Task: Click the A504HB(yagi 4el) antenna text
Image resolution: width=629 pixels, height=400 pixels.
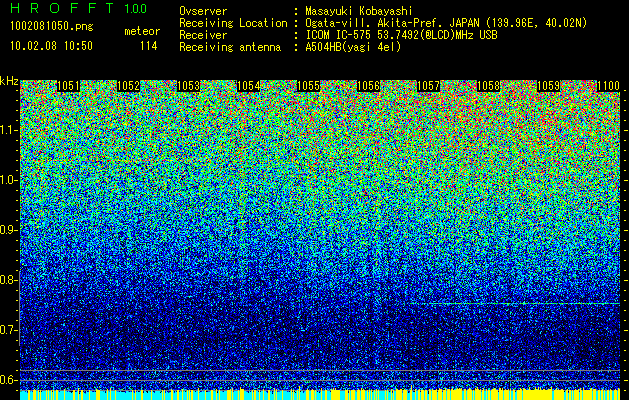Action: [353, 47]
